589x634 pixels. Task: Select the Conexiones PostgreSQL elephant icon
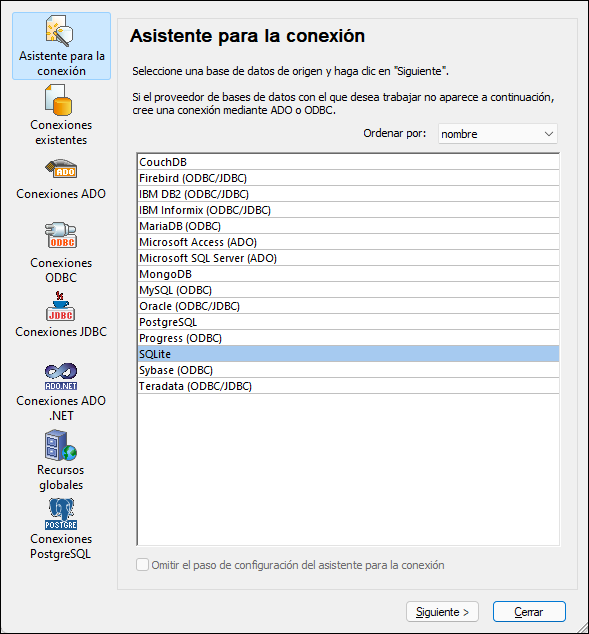tap(61, 514)
